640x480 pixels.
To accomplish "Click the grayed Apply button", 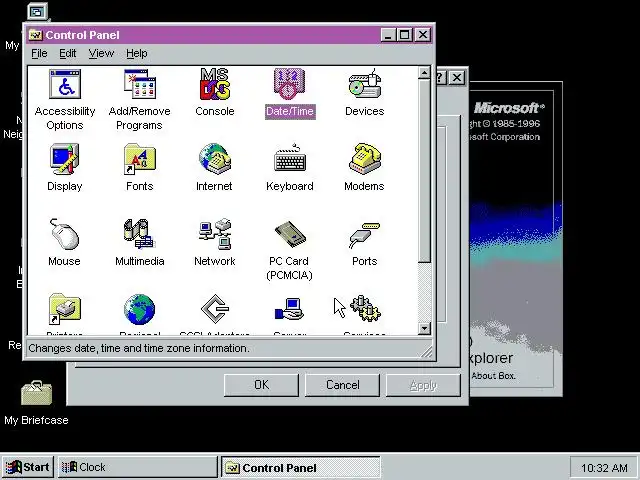I will point(423,385).
